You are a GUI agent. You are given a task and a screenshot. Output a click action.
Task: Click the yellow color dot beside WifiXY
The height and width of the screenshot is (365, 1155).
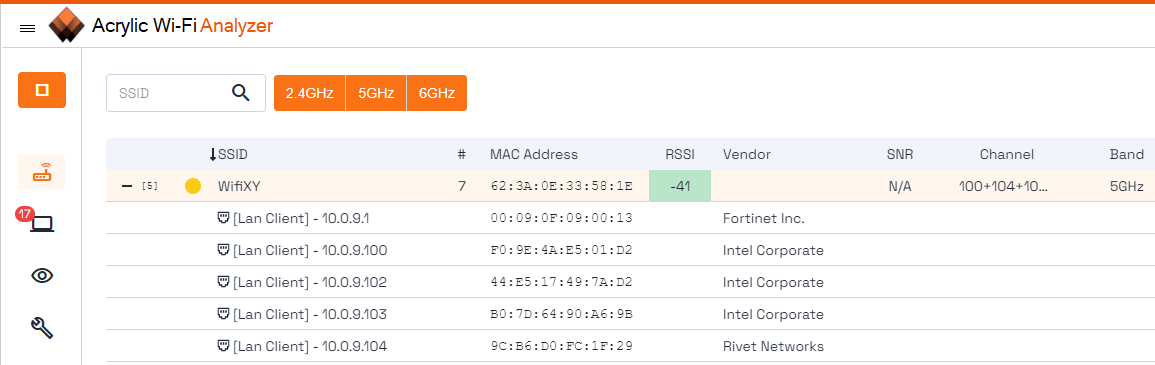(193, 186)
